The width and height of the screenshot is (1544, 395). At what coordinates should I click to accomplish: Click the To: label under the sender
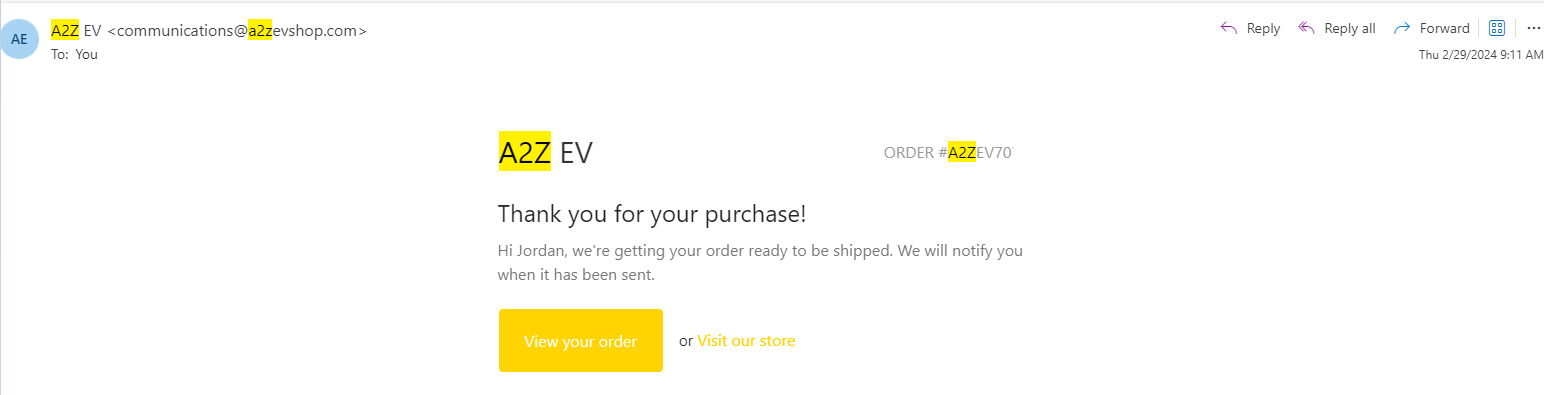(60, 54)
